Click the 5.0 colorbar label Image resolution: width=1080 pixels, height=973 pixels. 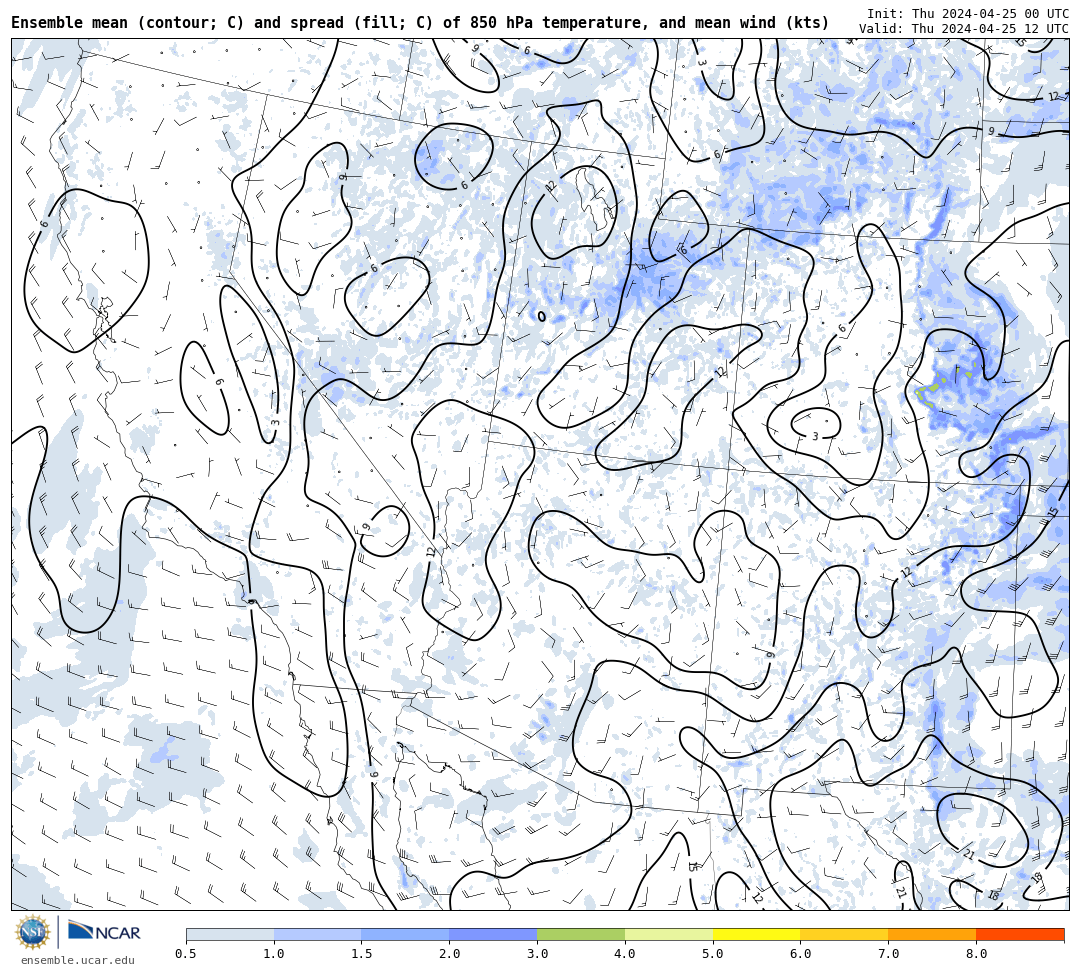point(713,954)
